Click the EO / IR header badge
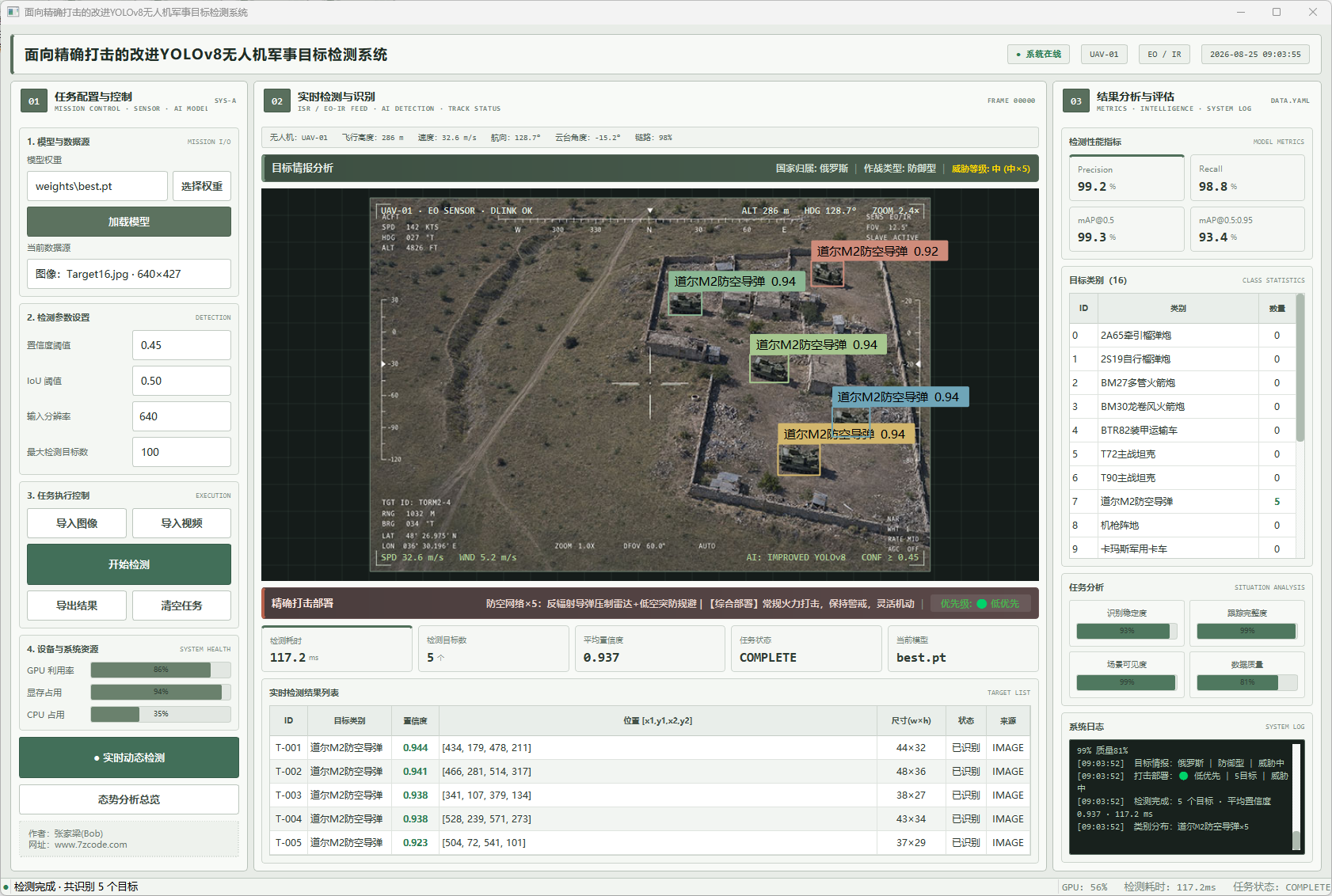This screenshot has width=1332, height=896. point(1164,54)
